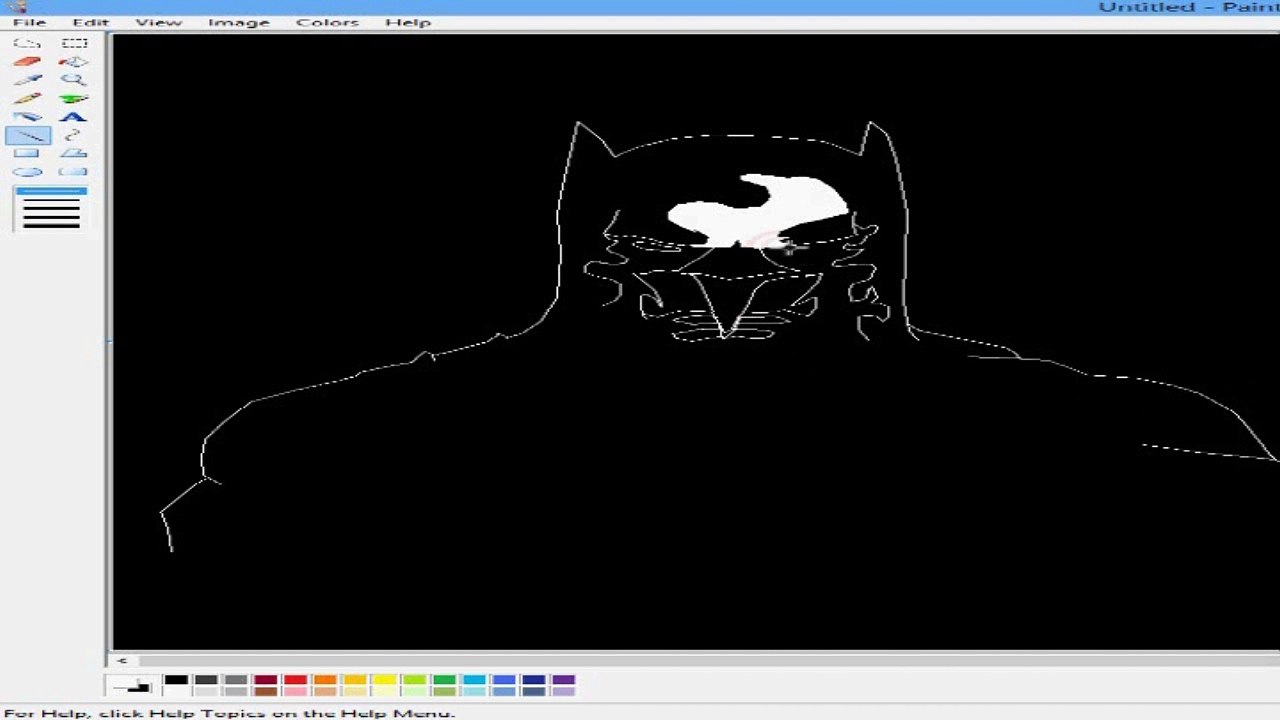This screenshot has width=1280, height=720.
Task: Select the Magnifier tool
Action: [74, 80]
